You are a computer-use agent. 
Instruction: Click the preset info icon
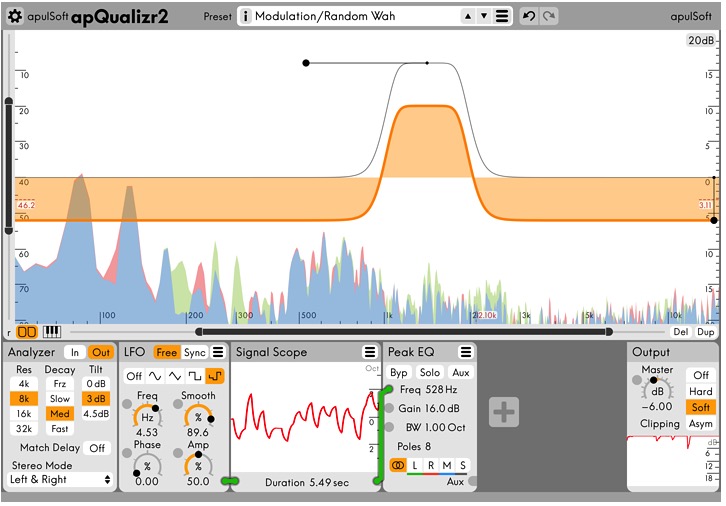tap(245, 16)
